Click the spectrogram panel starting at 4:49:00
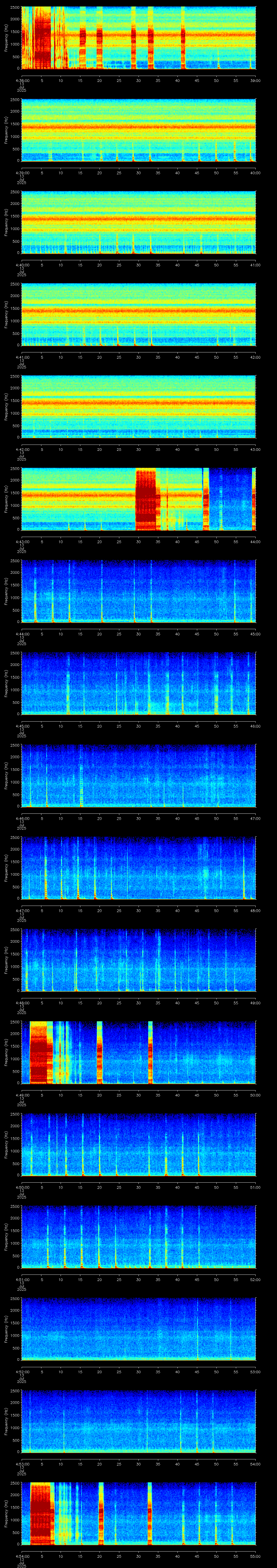Screen dimensions: 277x1568 tap(139, 1052)
